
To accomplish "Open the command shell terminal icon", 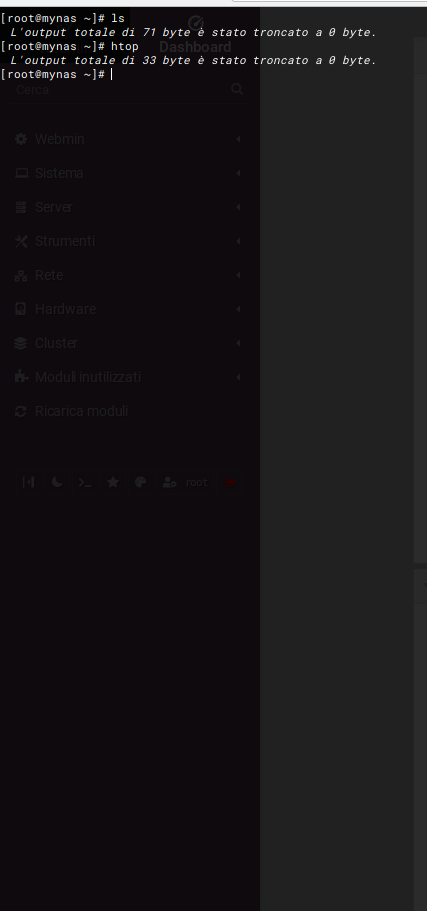I will coord(85,482).
